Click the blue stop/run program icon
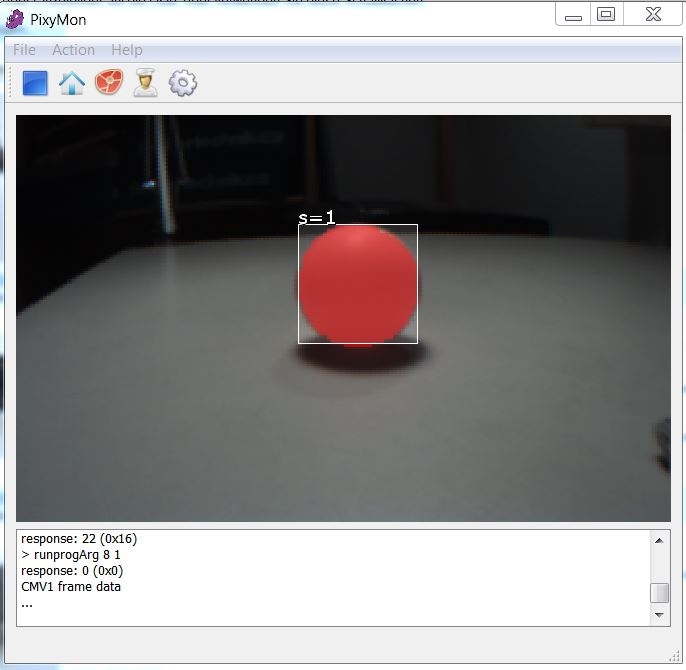This screenshot has width=686, height=670. [35, 83]
